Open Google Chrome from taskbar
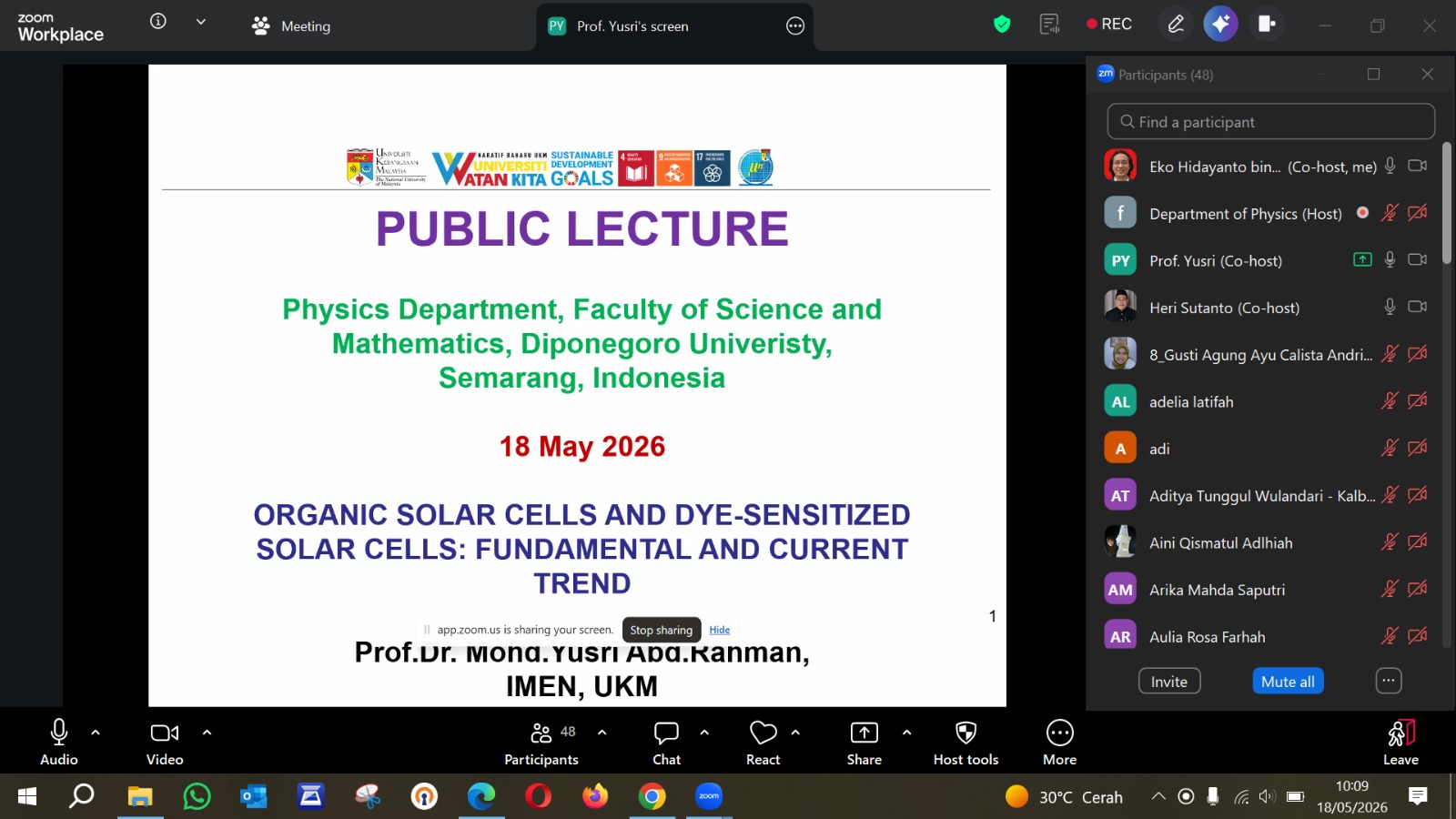Screen dimensions: 1456x819 click(652, 797)
